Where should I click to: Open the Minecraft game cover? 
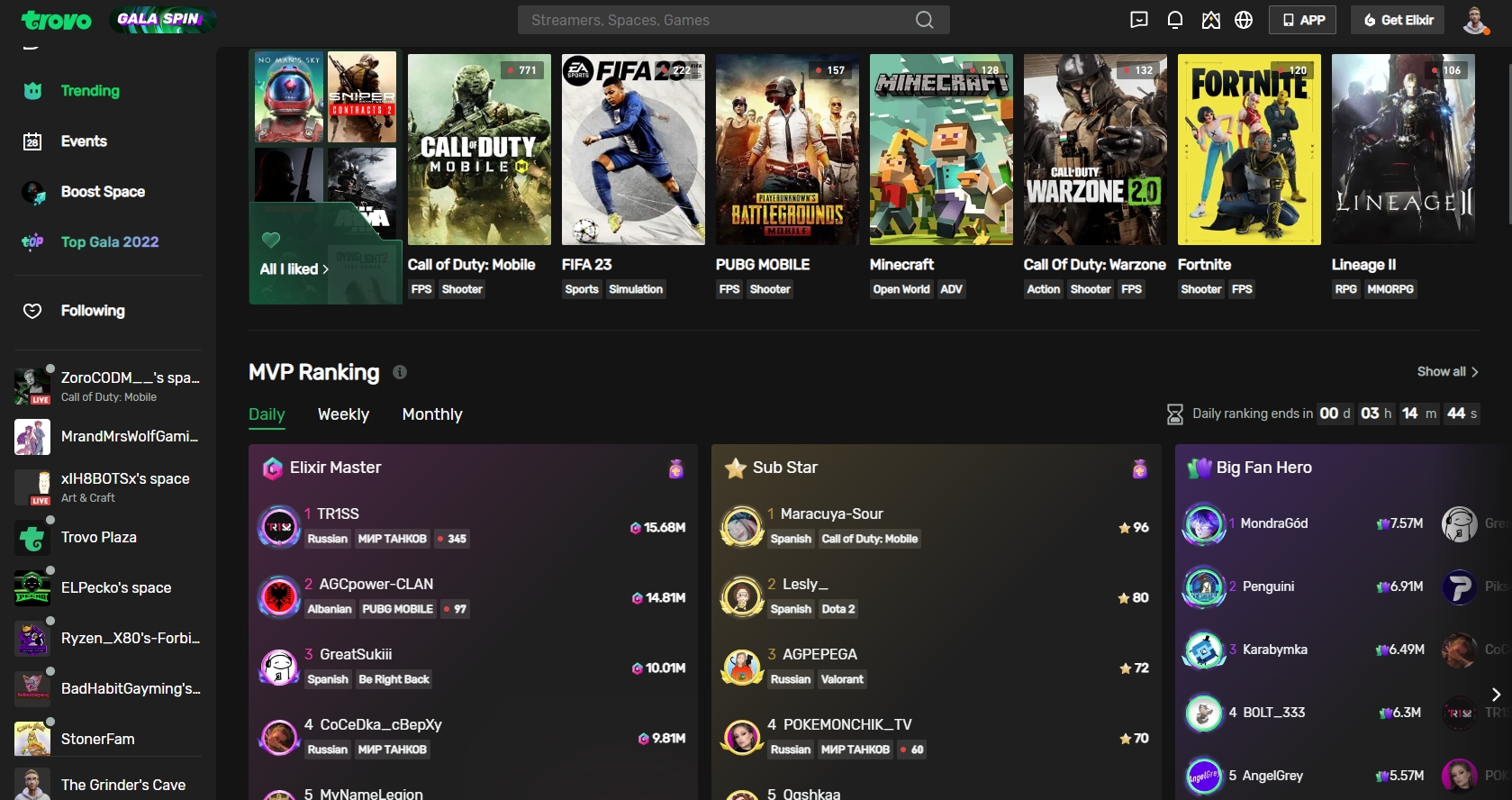pos(941,150)
